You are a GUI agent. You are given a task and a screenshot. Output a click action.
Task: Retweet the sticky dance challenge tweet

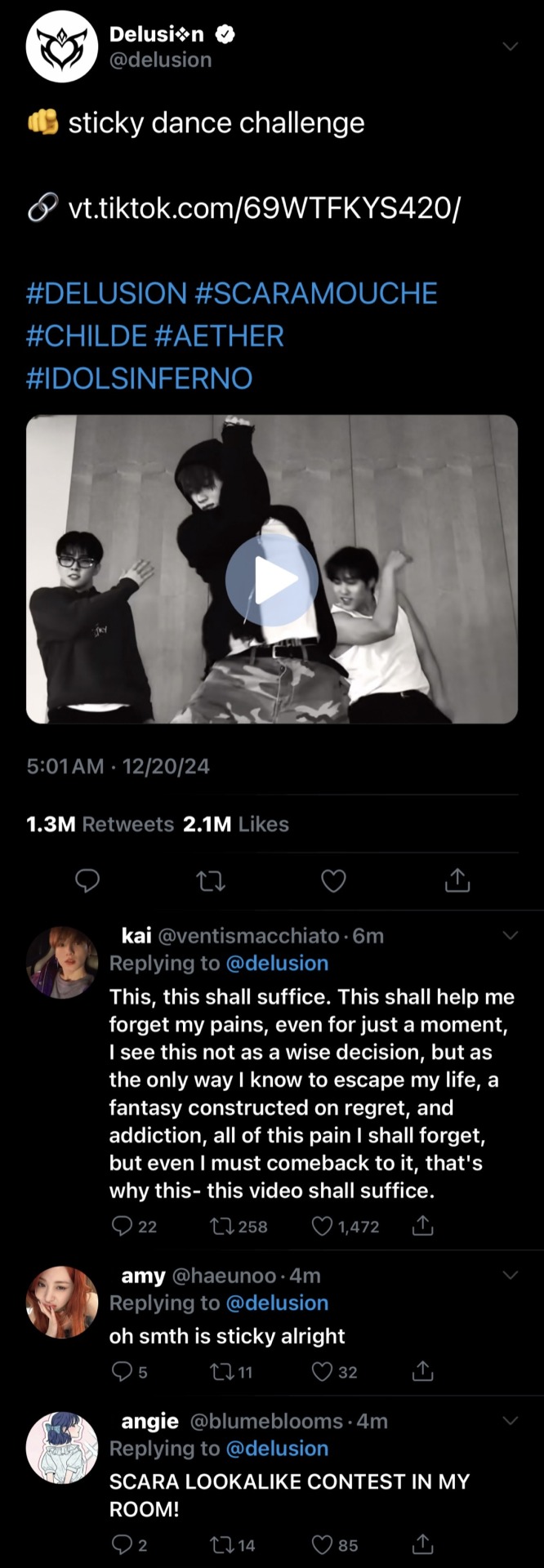pyautogui.click(x=211, y=880)
